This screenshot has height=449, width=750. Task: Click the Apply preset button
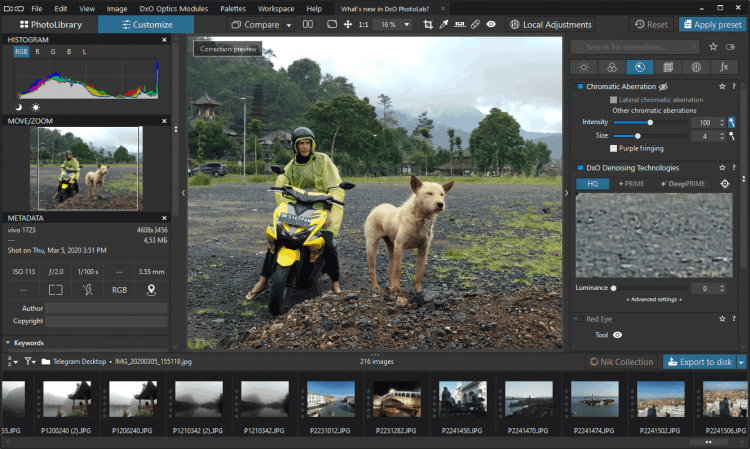click(x=713, y=24)
